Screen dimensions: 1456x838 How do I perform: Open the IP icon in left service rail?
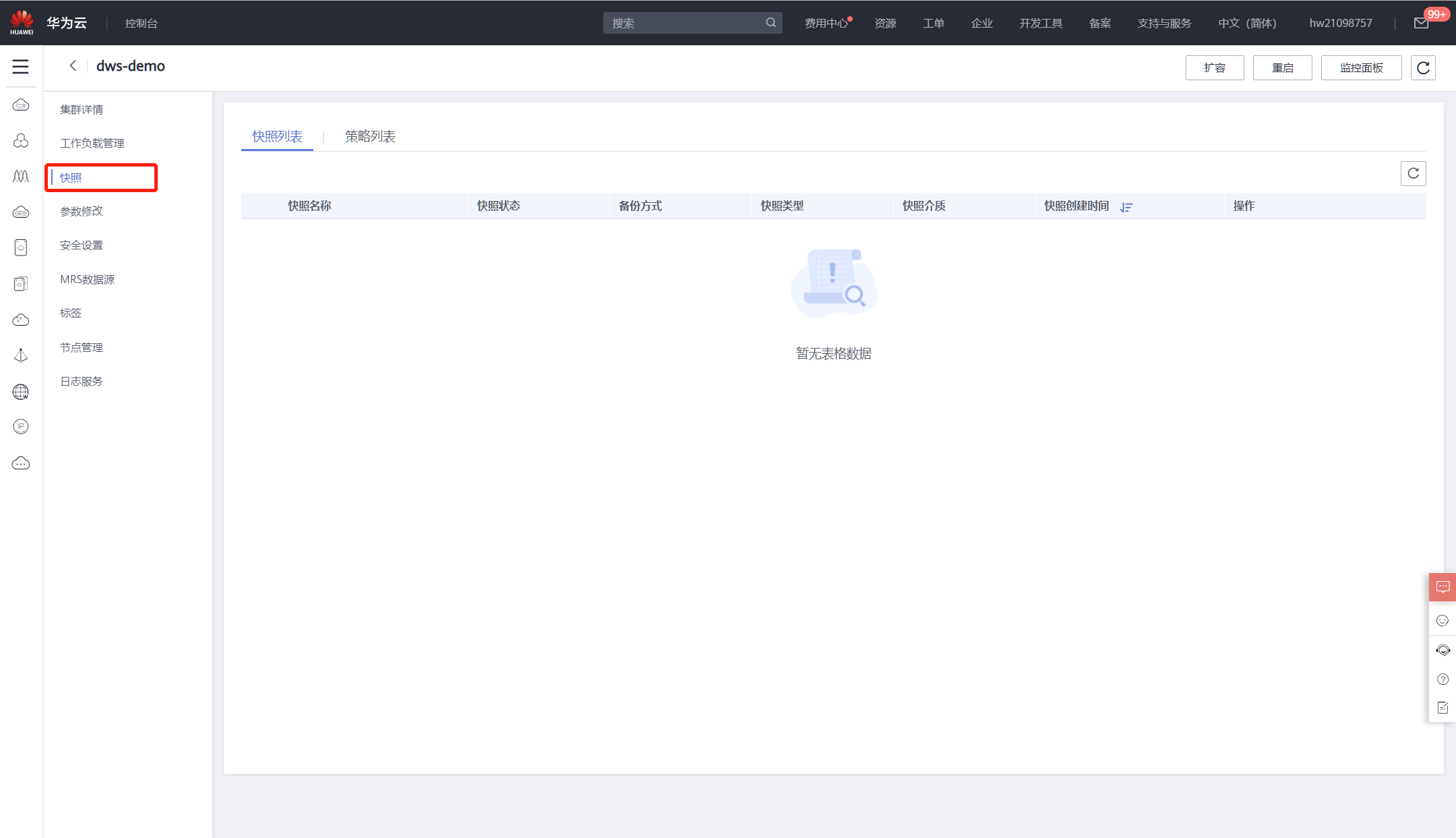click(21, 427)
